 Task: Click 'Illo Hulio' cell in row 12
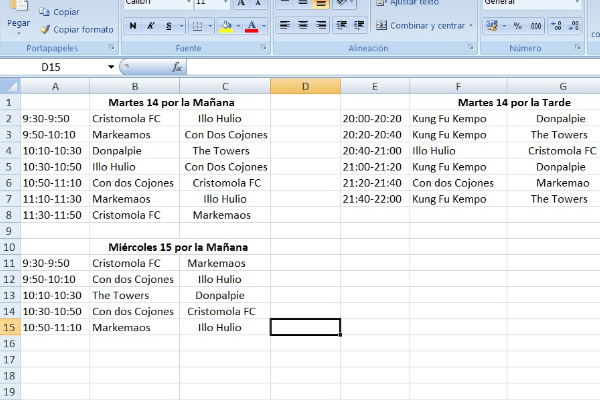click(x=225, y=279)
